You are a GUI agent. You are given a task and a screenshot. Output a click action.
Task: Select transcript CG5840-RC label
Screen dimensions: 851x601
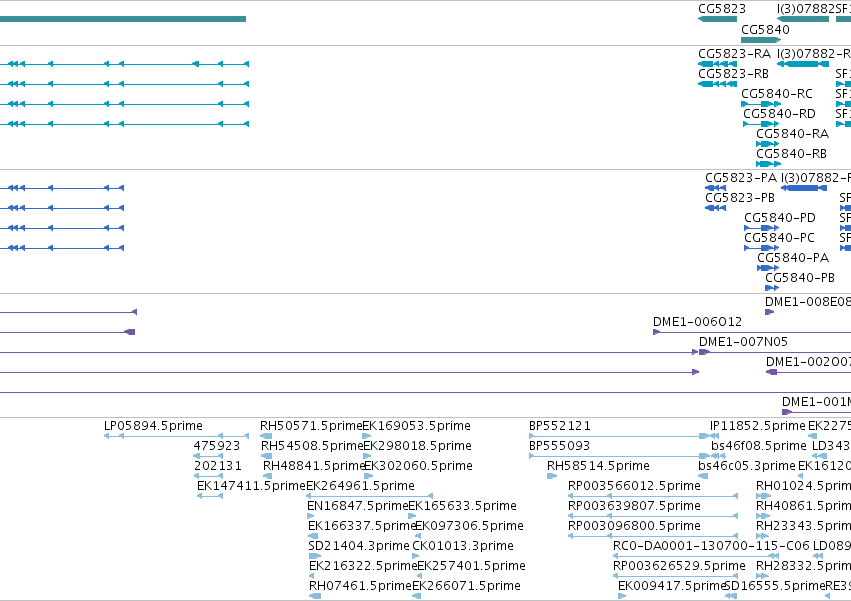(777, 94)
